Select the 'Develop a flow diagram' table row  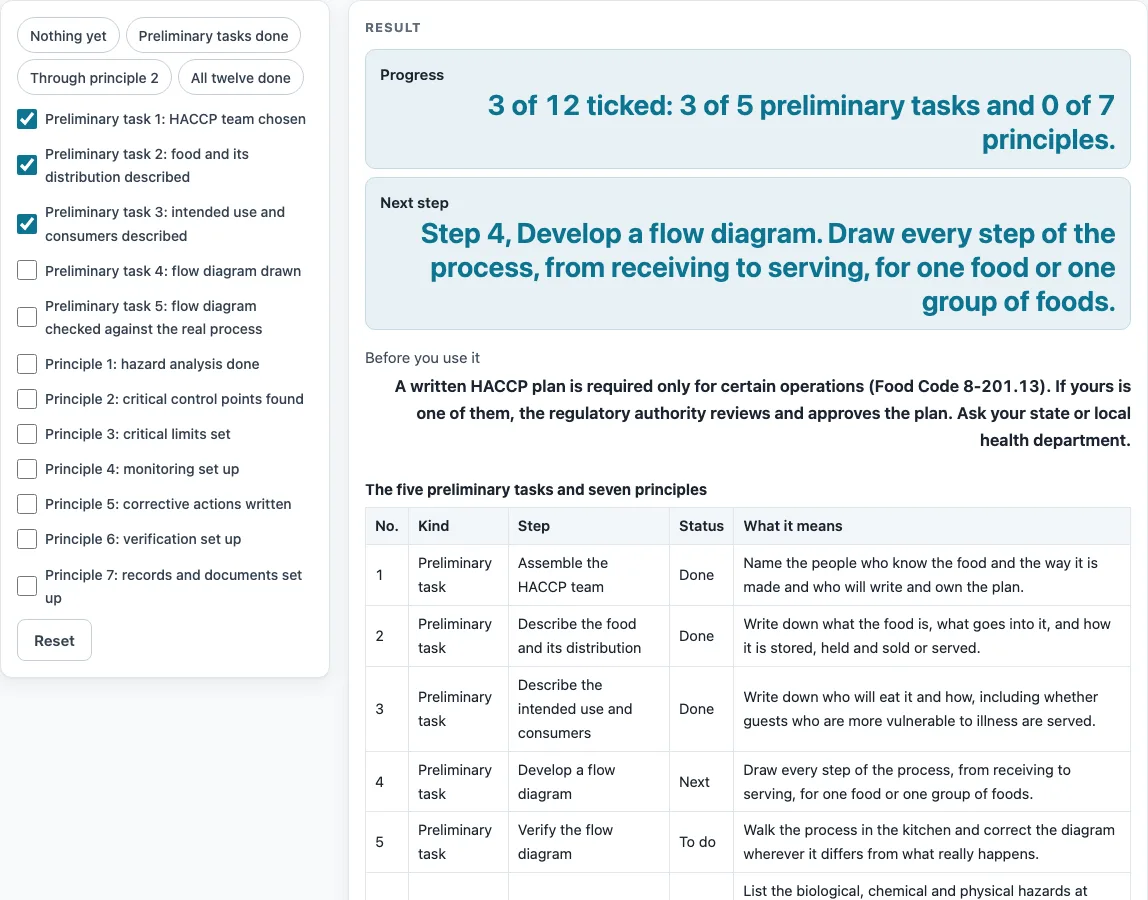coord(748,781)
